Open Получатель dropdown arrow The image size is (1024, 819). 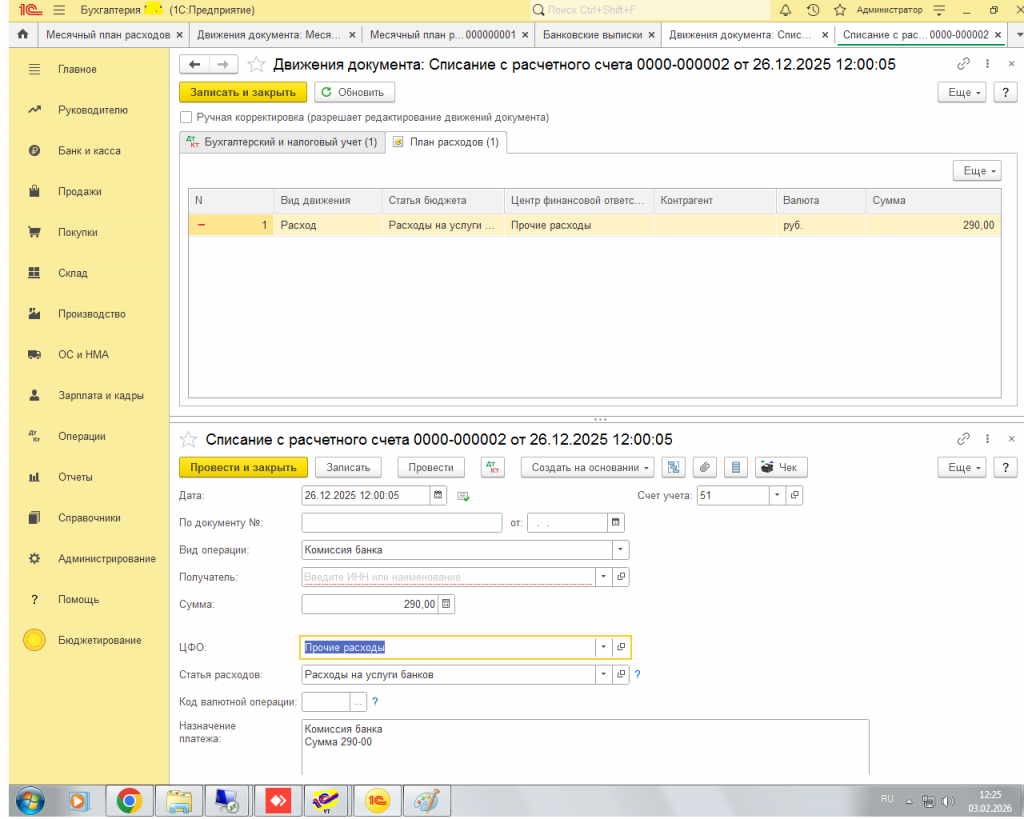(x=603, y=577)
